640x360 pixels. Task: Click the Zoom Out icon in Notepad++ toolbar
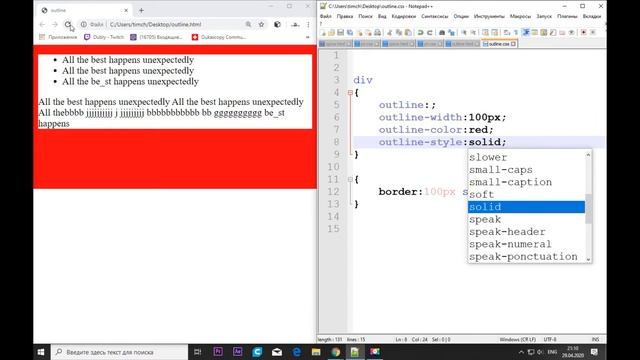click(473, 32)
